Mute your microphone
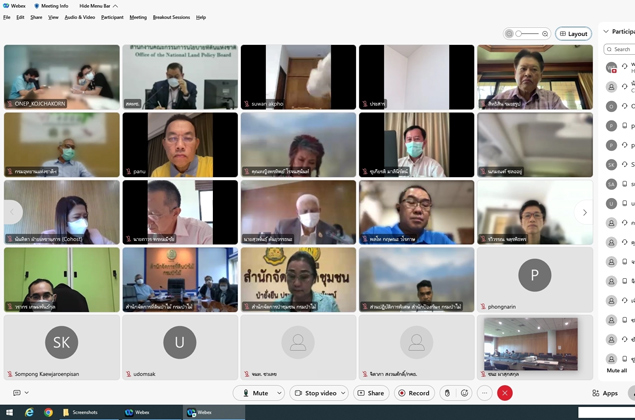Image resolution: width=635 pixels, height=420 pixels. 256,393
